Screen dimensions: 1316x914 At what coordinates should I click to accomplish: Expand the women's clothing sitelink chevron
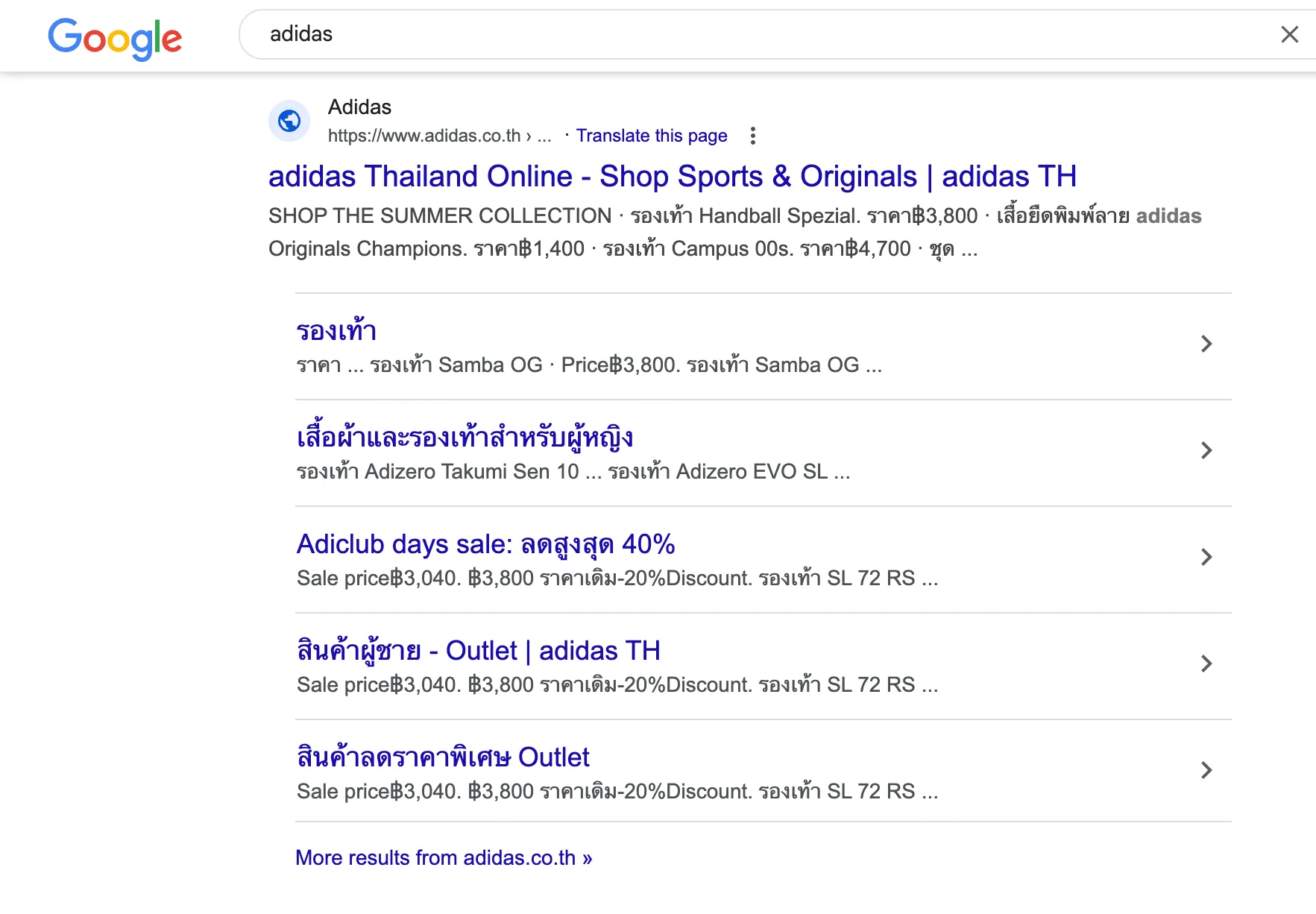pyautogui.click(x=1206, y=450)
